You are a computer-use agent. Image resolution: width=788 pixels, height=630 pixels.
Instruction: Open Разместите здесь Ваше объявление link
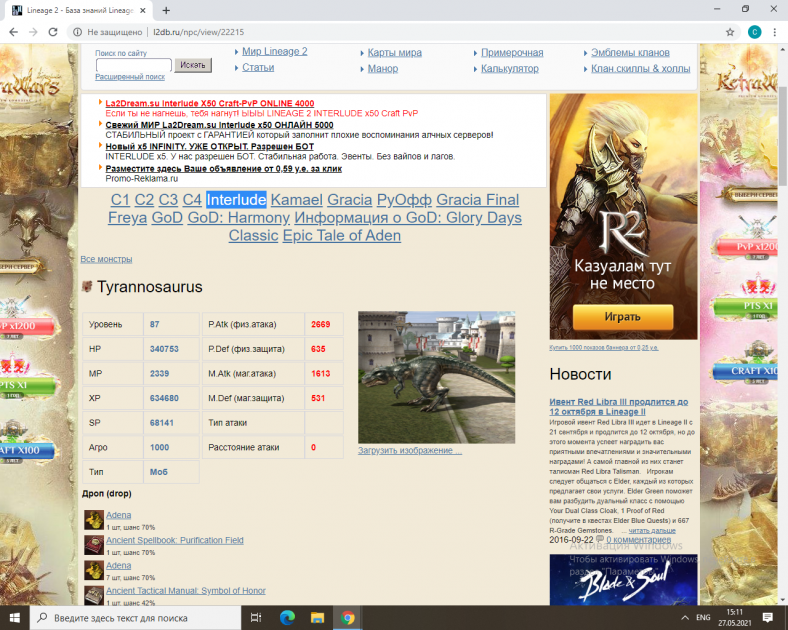point(223,169)
